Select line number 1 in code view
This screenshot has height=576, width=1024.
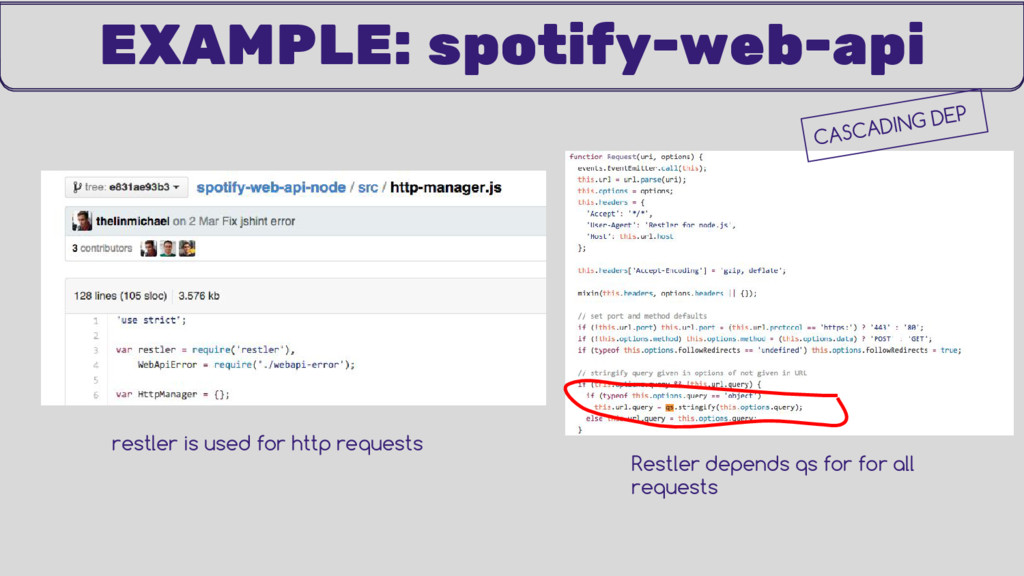click(x=95, y=321)
